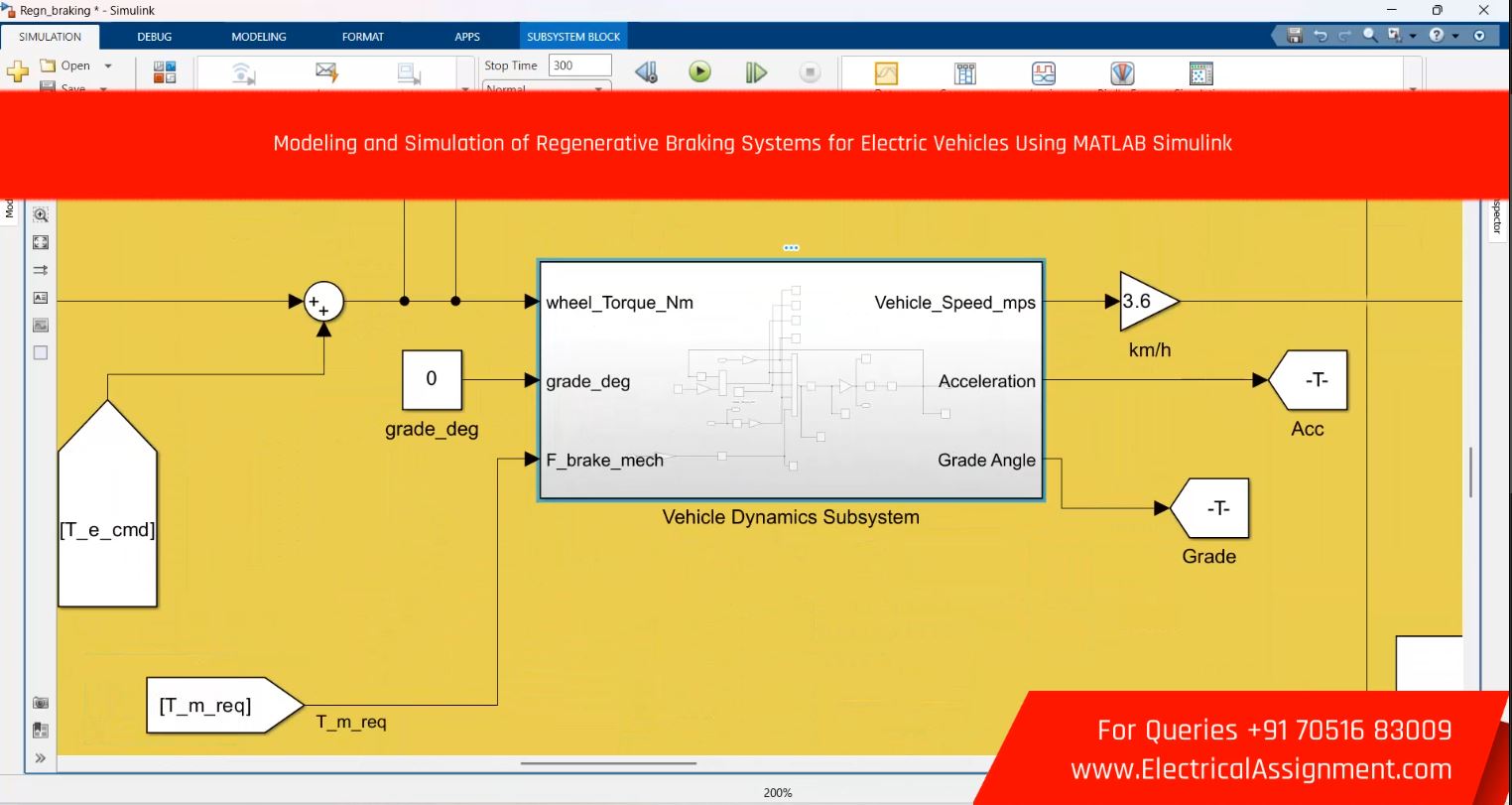This screenshot has width=1512, height=805.
Task: Click the Step Back button
Action: [x=646, y=72]
